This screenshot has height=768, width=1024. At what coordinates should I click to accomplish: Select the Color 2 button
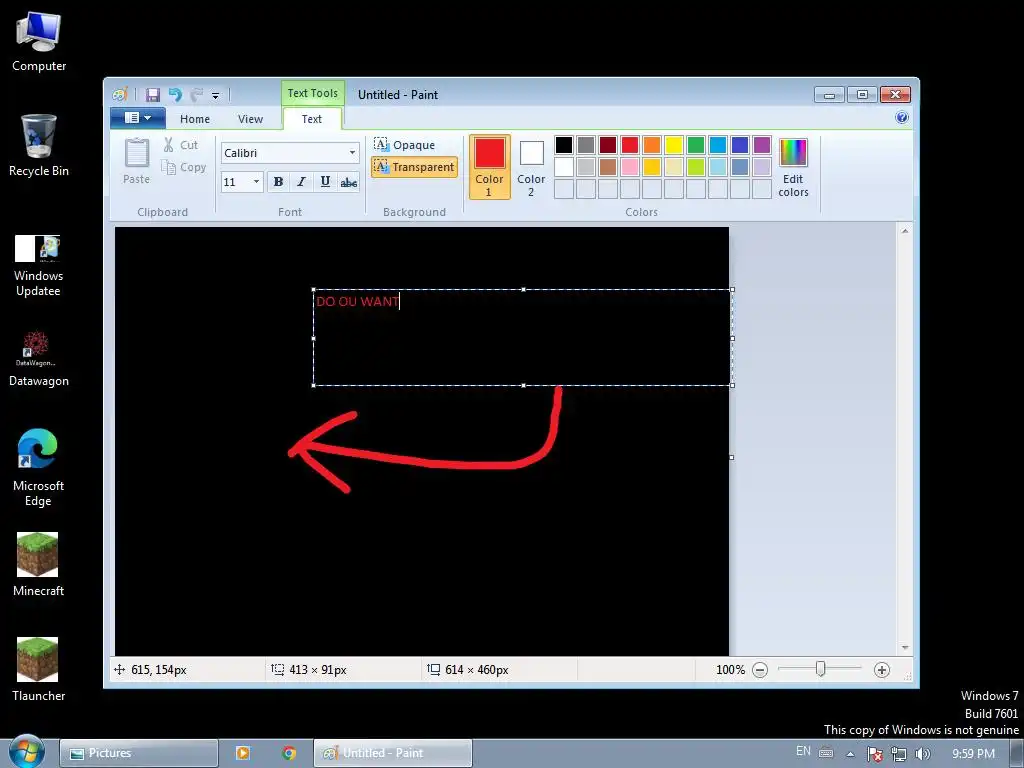531,167
